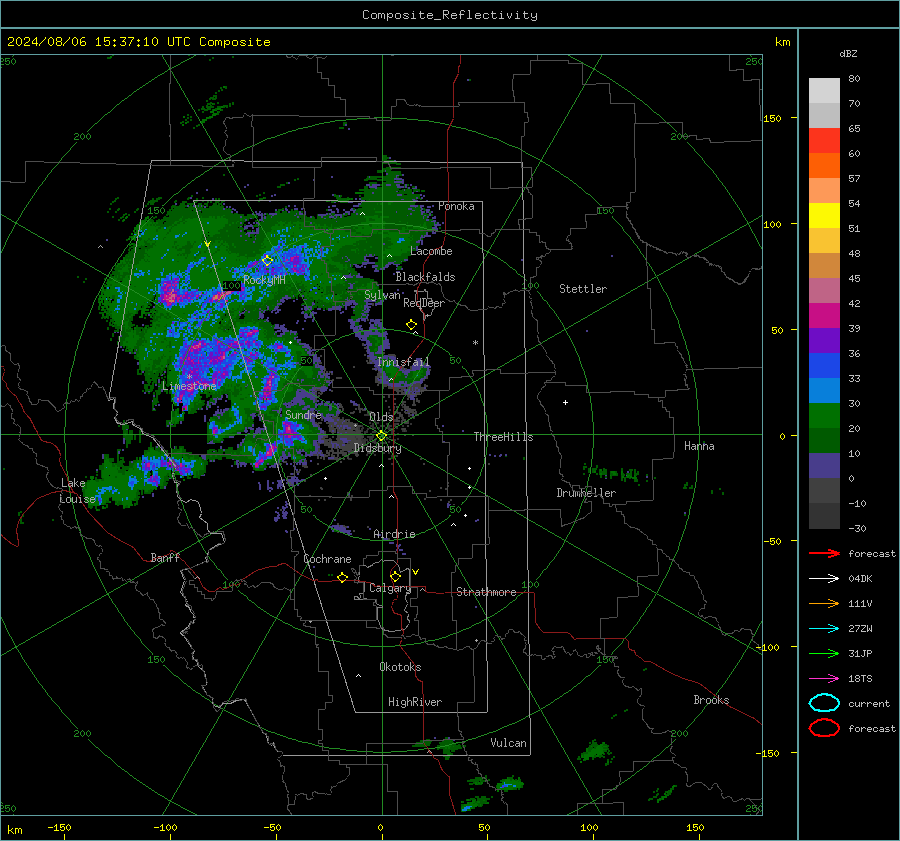This screenshot has width=900, height=841.
Task: Click the Drumheller city label
Action: (x=586, y=493)
